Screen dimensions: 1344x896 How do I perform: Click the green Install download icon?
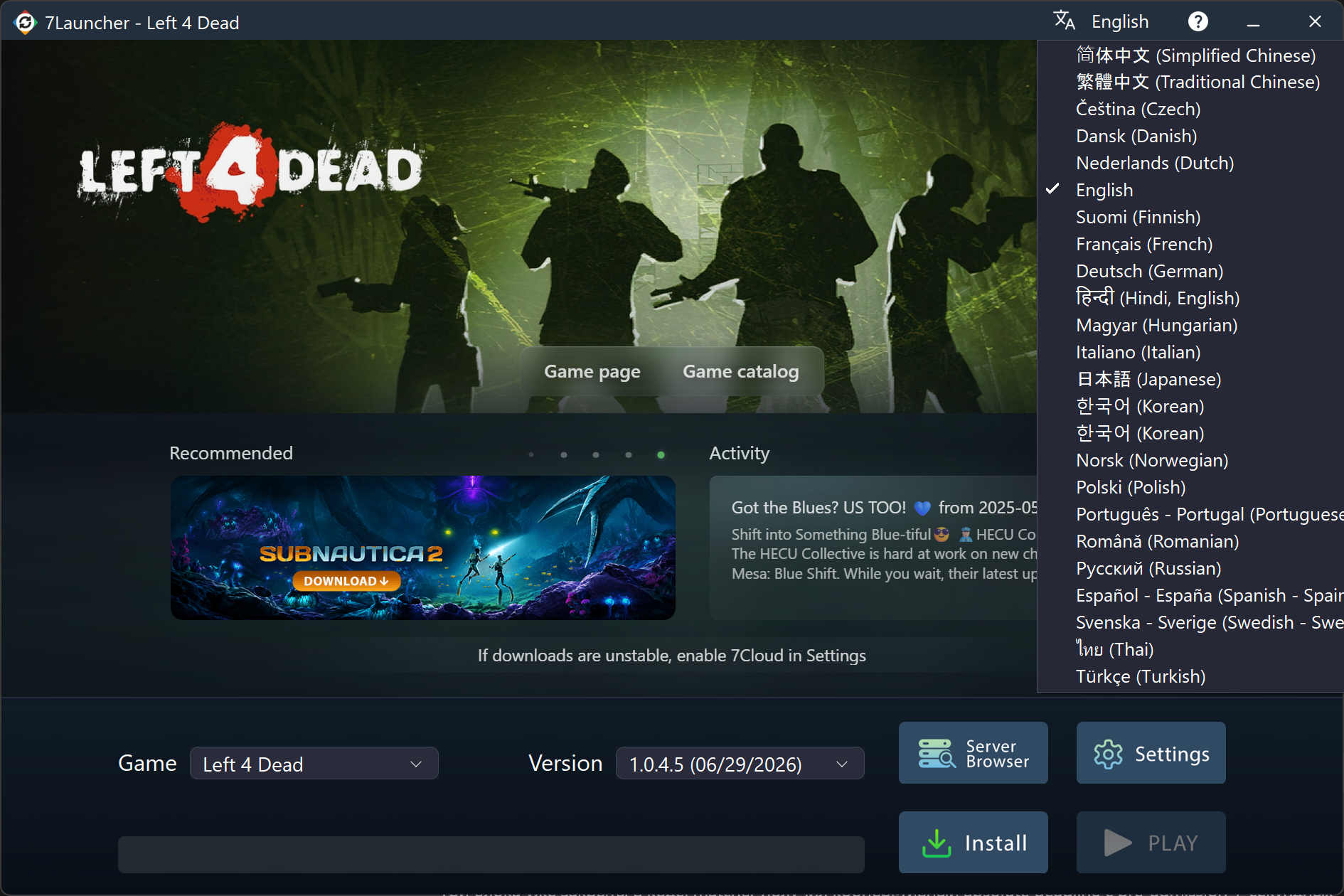point(937,843)
